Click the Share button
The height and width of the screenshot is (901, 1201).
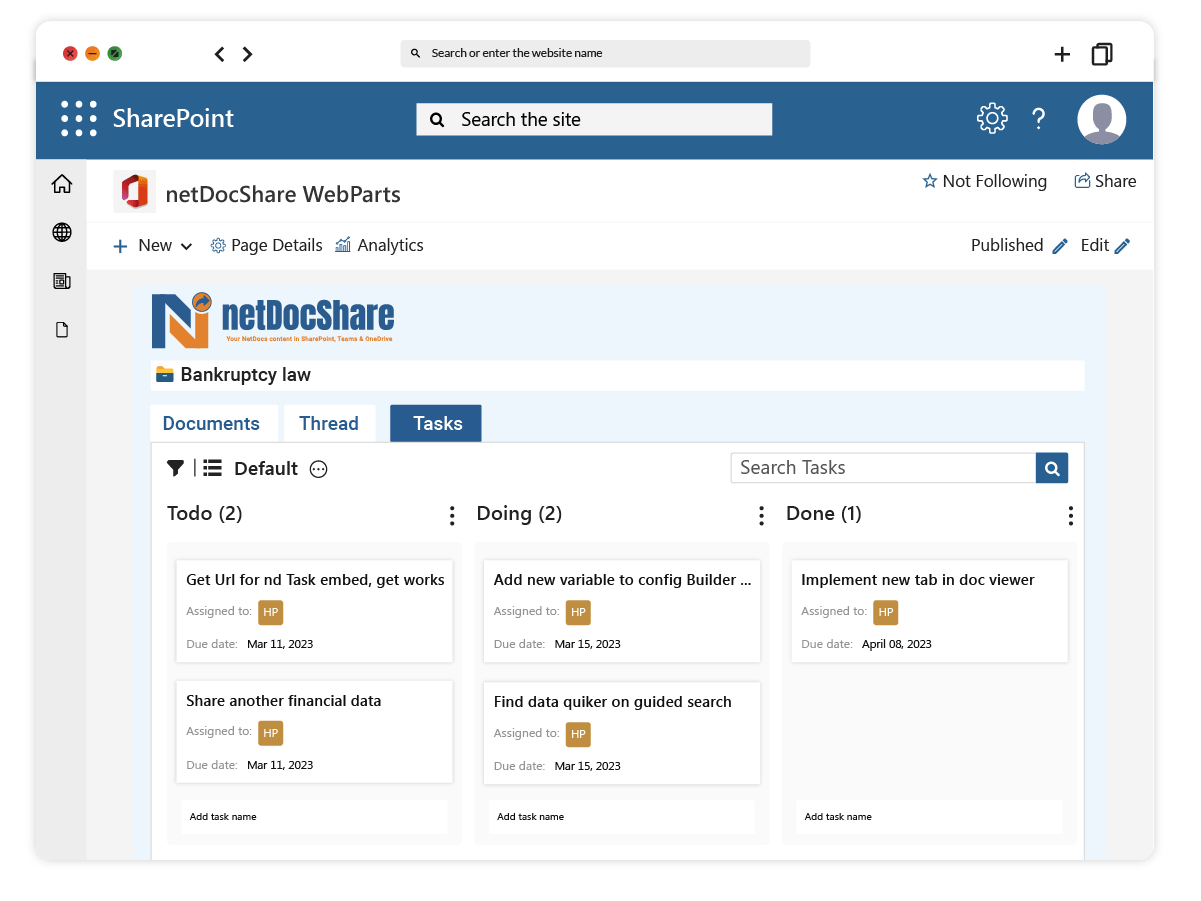click(1105, 181)
